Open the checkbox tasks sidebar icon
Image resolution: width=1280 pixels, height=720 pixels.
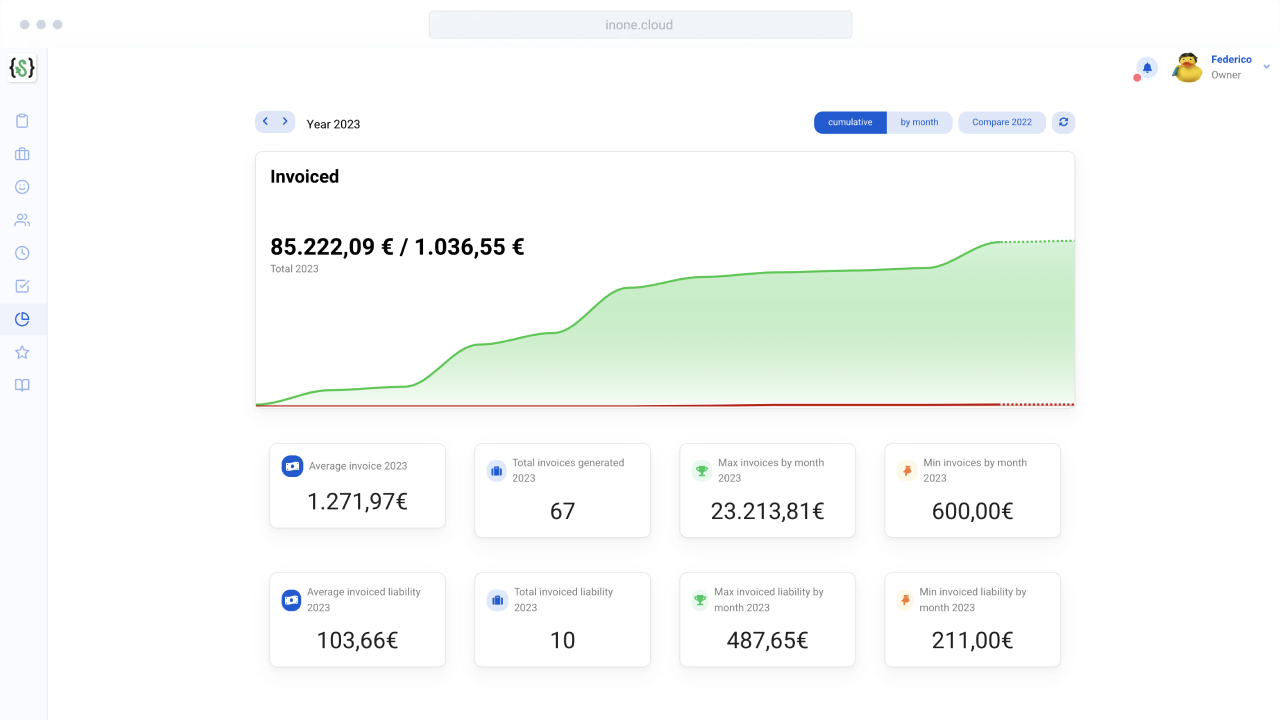point(22,286)
